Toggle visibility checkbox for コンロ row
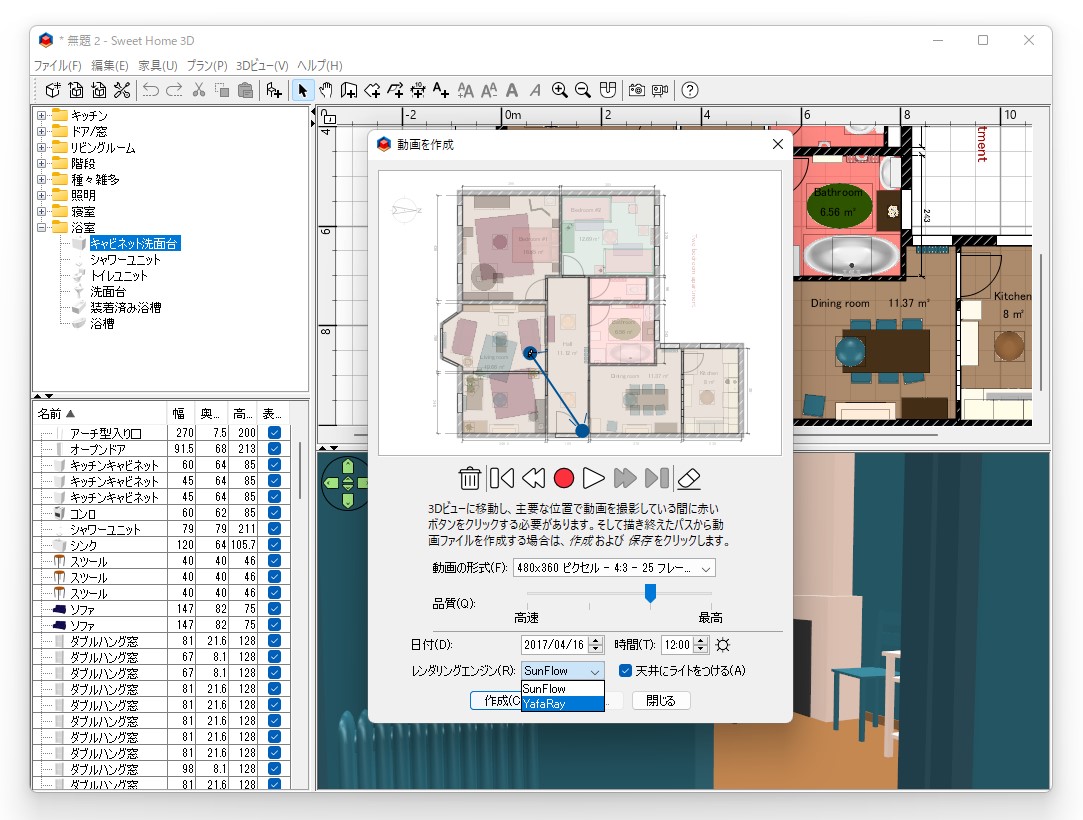The width and height of the screenshot is (1083, 820). point(274,513)
